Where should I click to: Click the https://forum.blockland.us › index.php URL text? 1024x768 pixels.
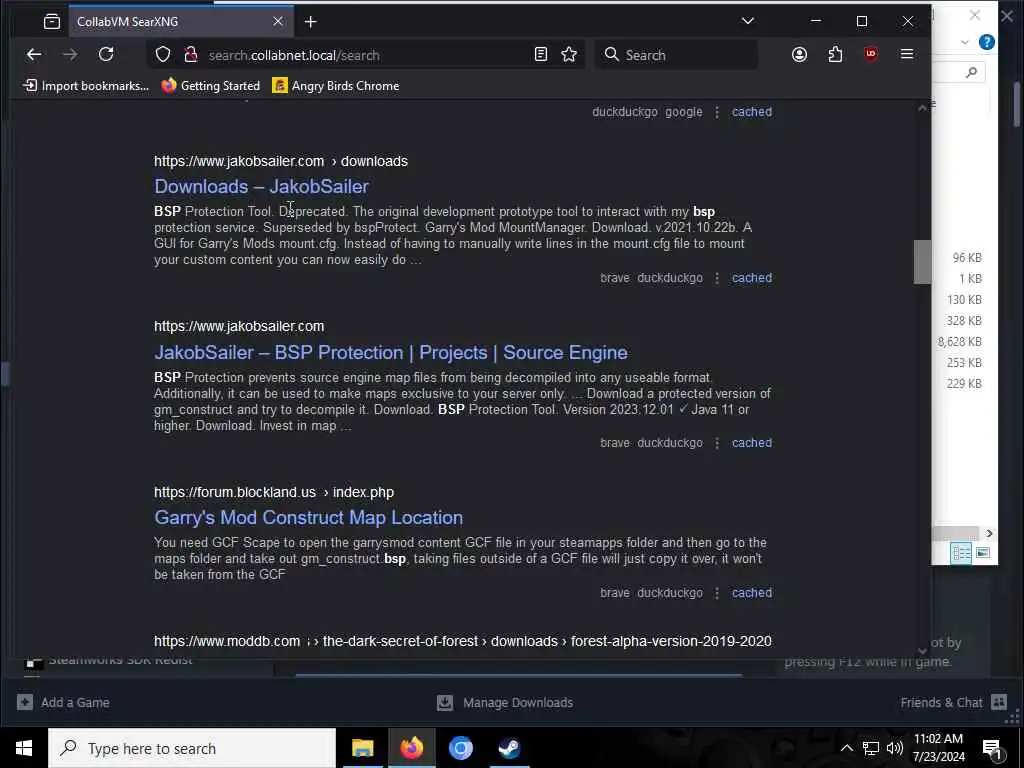[x=274, y=492]
